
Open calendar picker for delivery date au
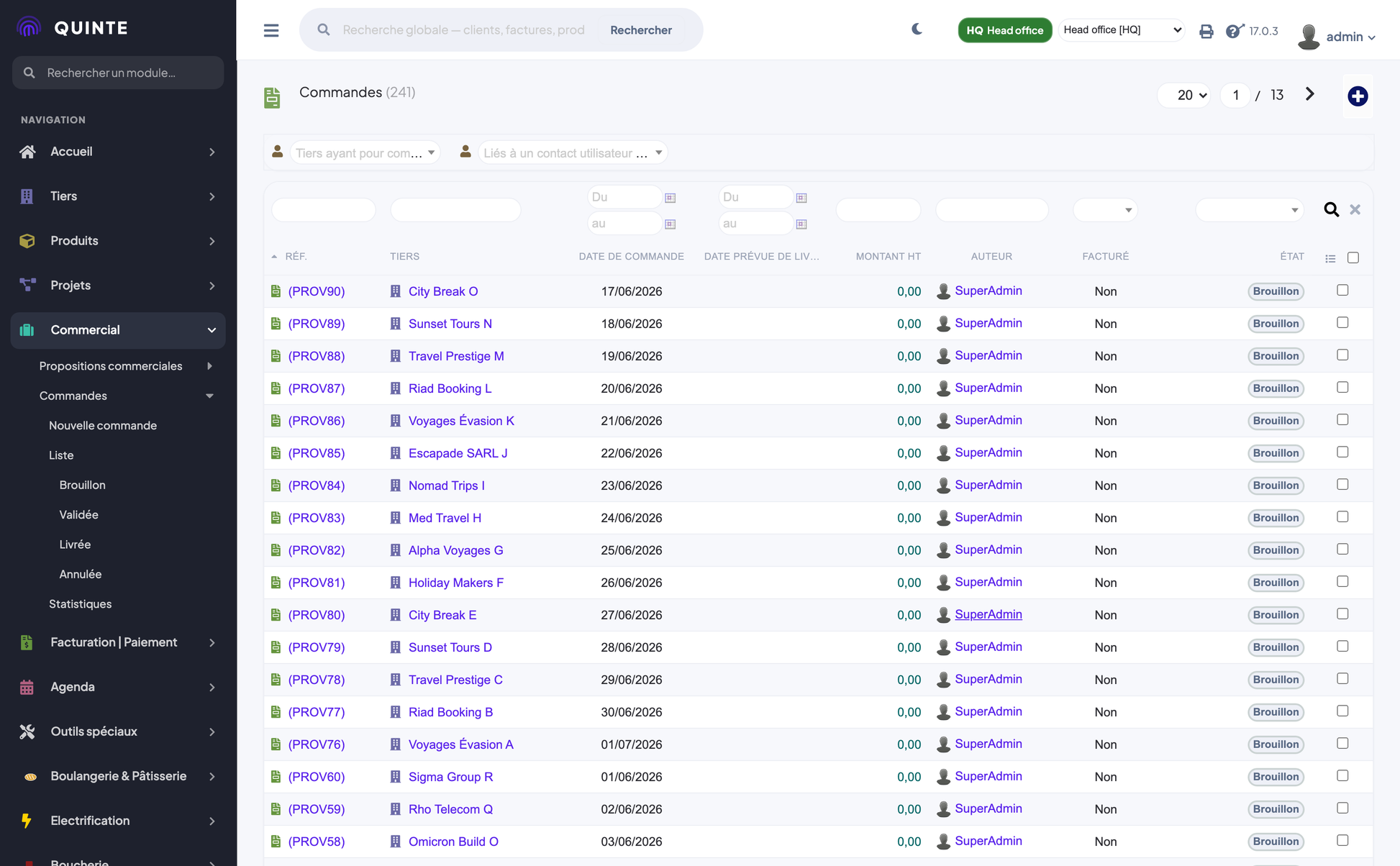801,224
